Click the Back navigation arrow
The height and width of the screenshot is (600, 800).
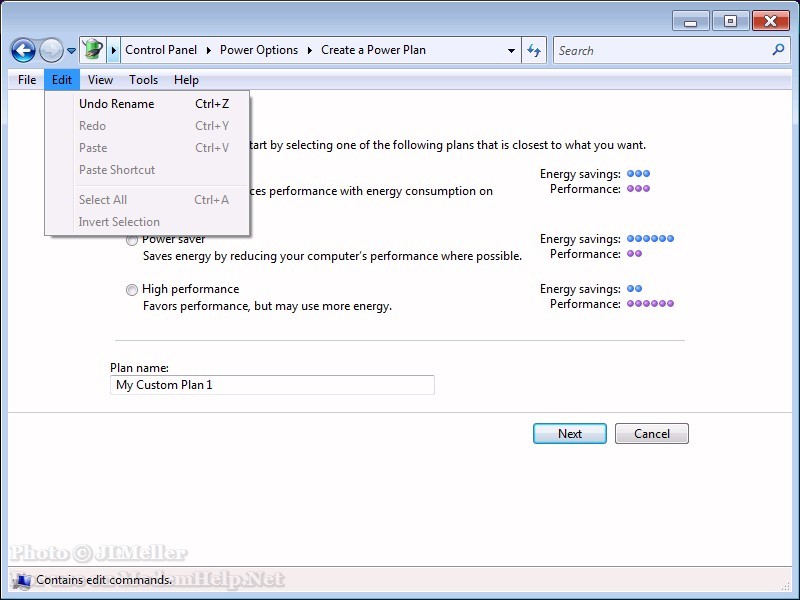click(x=23, y=51)
